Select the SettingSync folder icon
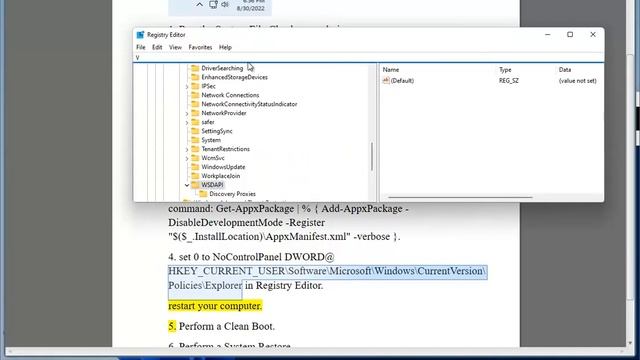Screen dimensions: 640x360 [195, 131]
